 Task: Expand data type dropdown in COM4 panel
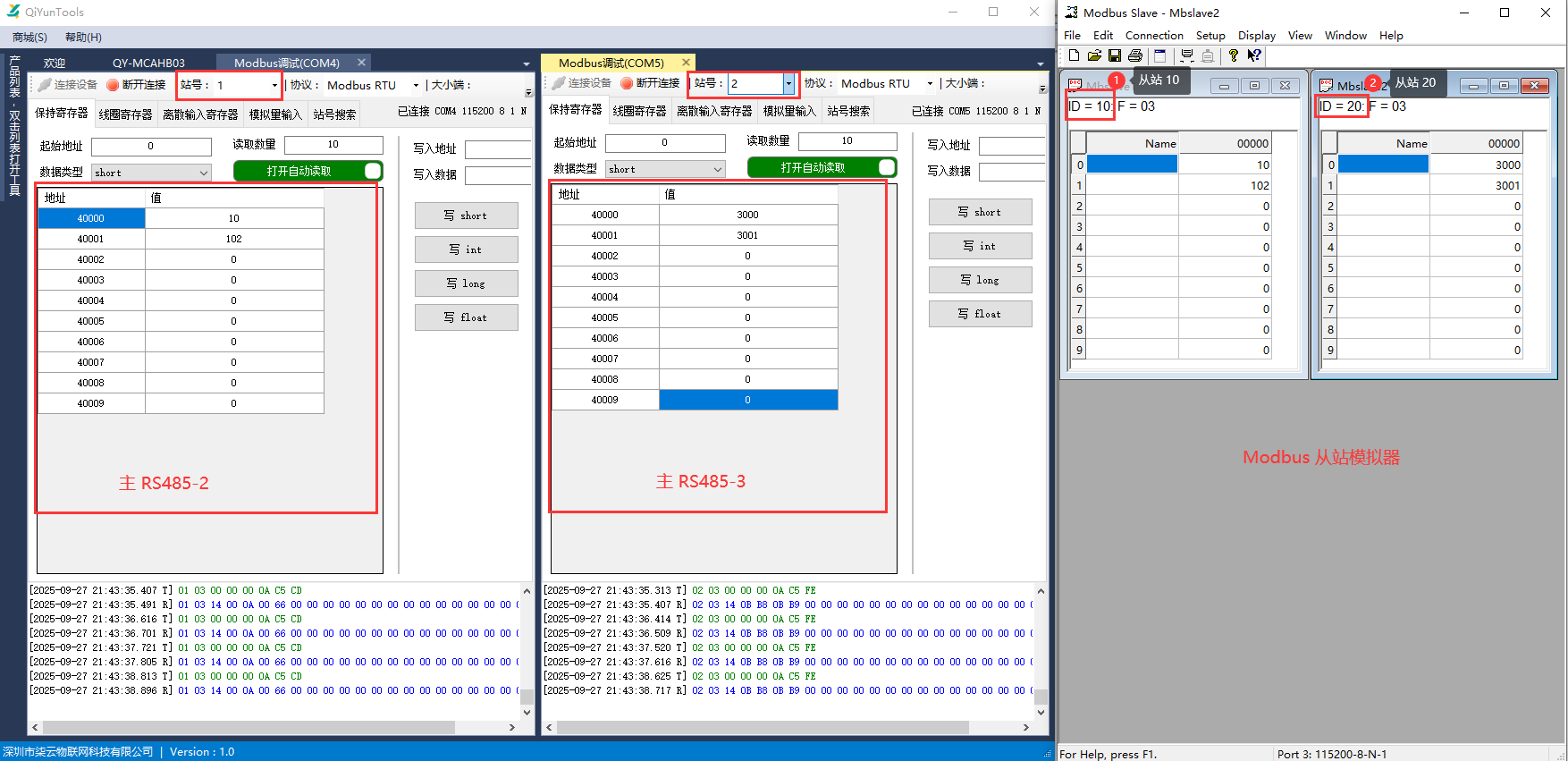click(204, 173)
